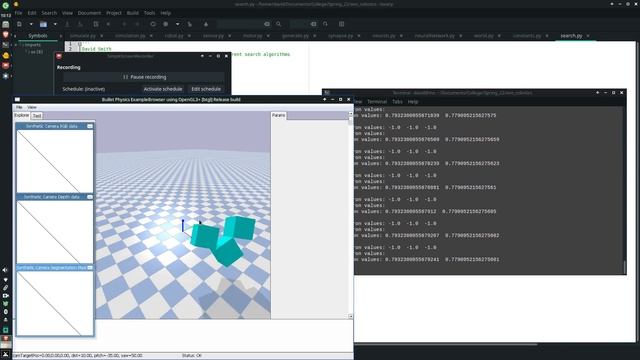Click the clear icon inside the goto-line field
This screenshot has width=640, height=360.
point(313,24)
